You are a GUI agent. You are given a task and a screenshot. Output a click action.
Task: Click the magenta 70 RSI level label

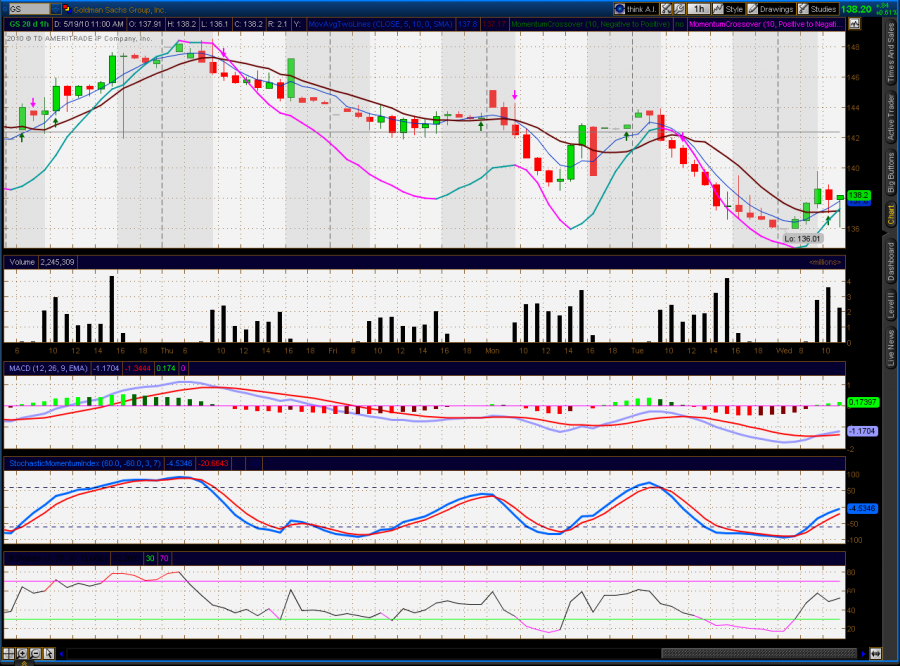(x=164, y=558)
